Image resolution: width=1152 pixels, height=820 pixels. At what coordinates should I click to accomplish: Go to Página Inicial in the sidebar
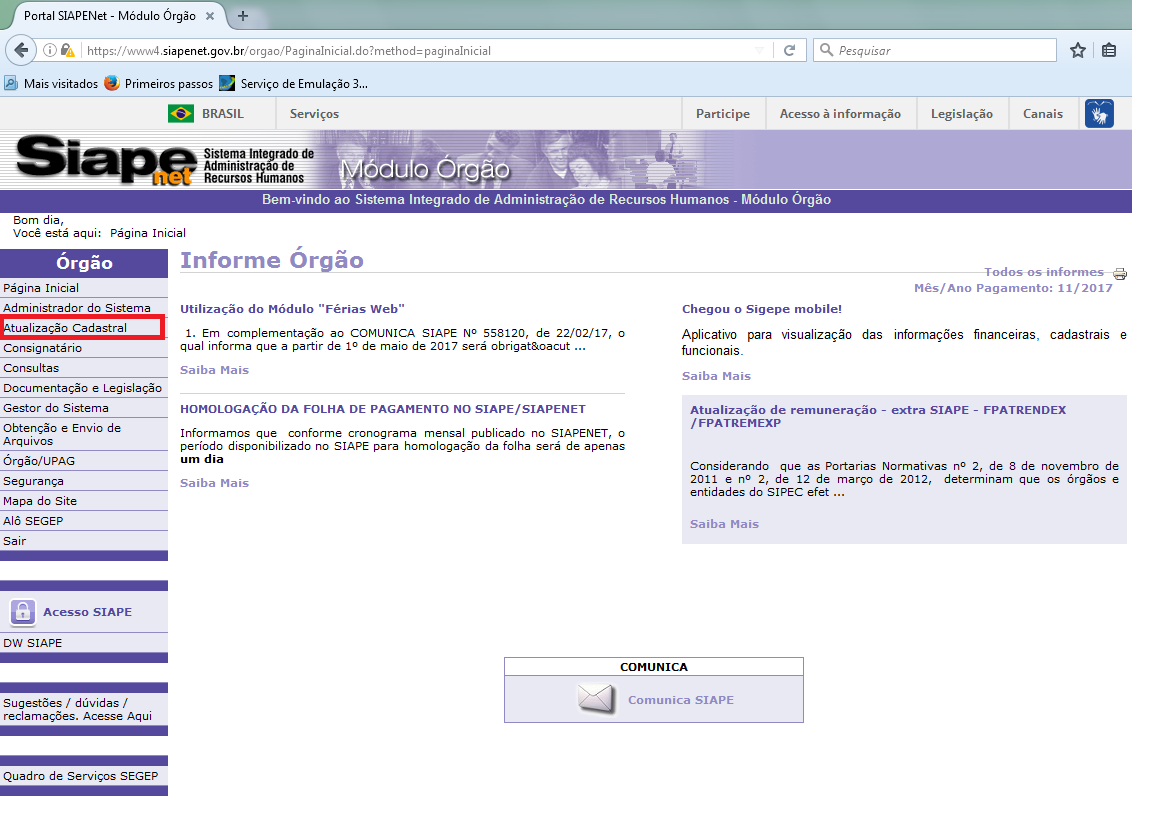pos(84,288)
